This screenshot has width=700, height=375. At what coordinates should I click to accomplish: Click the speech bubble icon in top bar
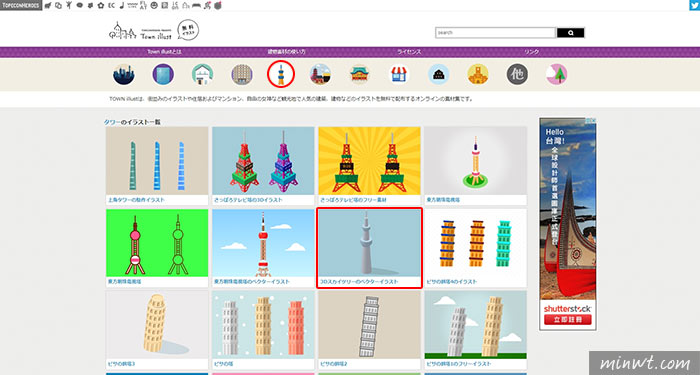pyautogui.click(x=79, y=5)
